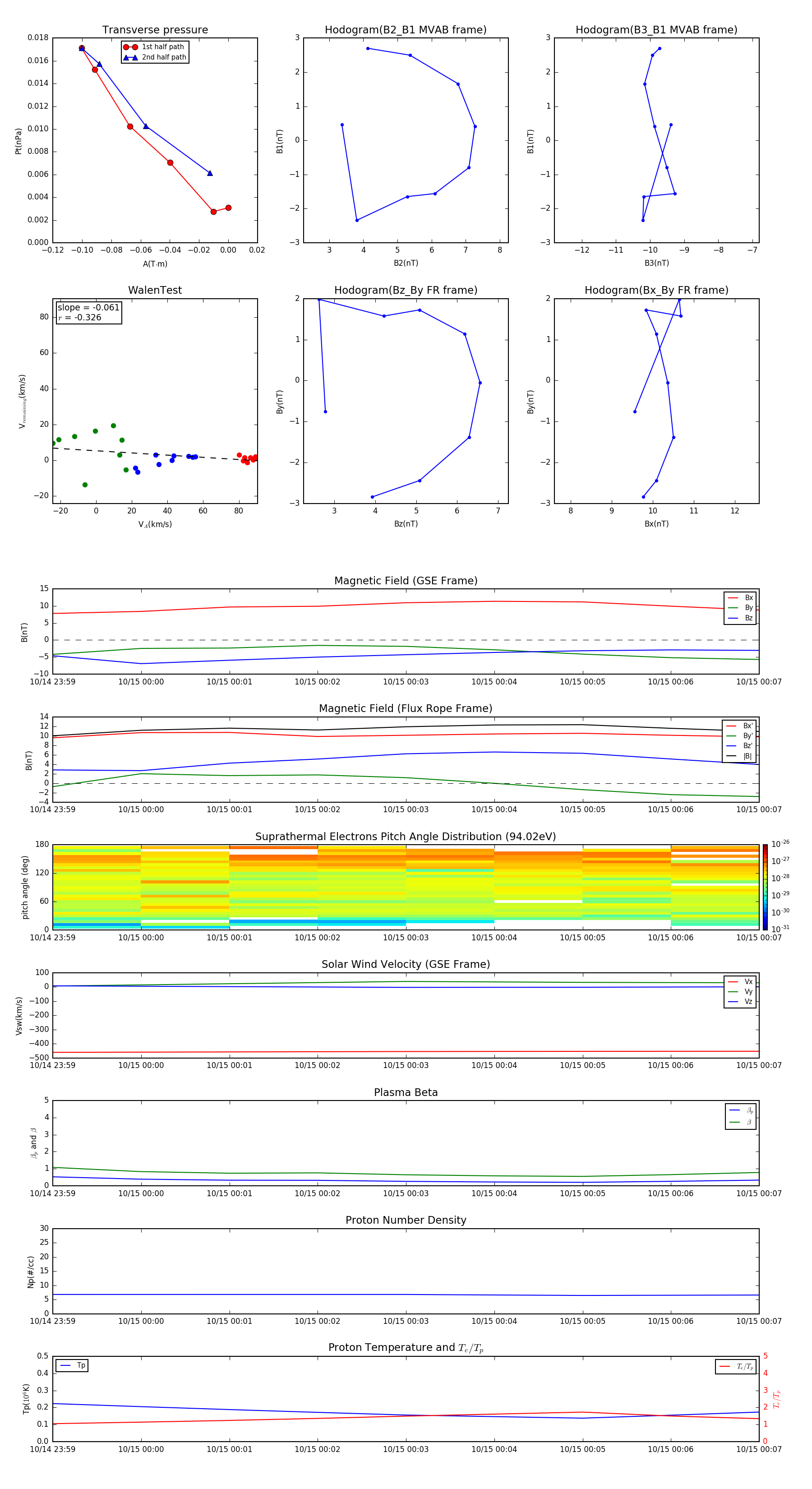812x1489 pixels.
Task: Click the "Tp(10^6K)" y-axis label
Action: (26, 1399)
